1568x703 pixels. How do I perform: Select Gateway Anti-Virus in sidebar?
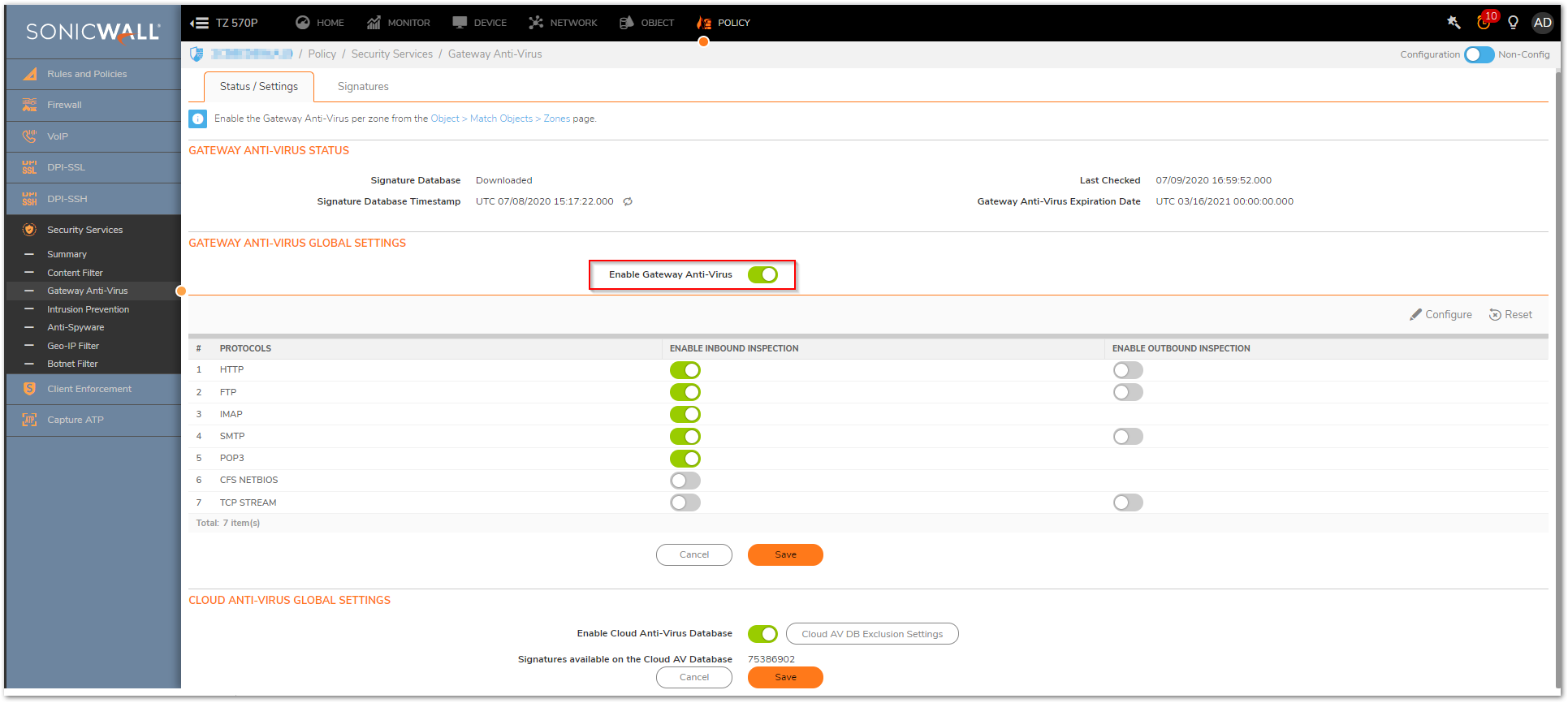[x=87, y=291]
